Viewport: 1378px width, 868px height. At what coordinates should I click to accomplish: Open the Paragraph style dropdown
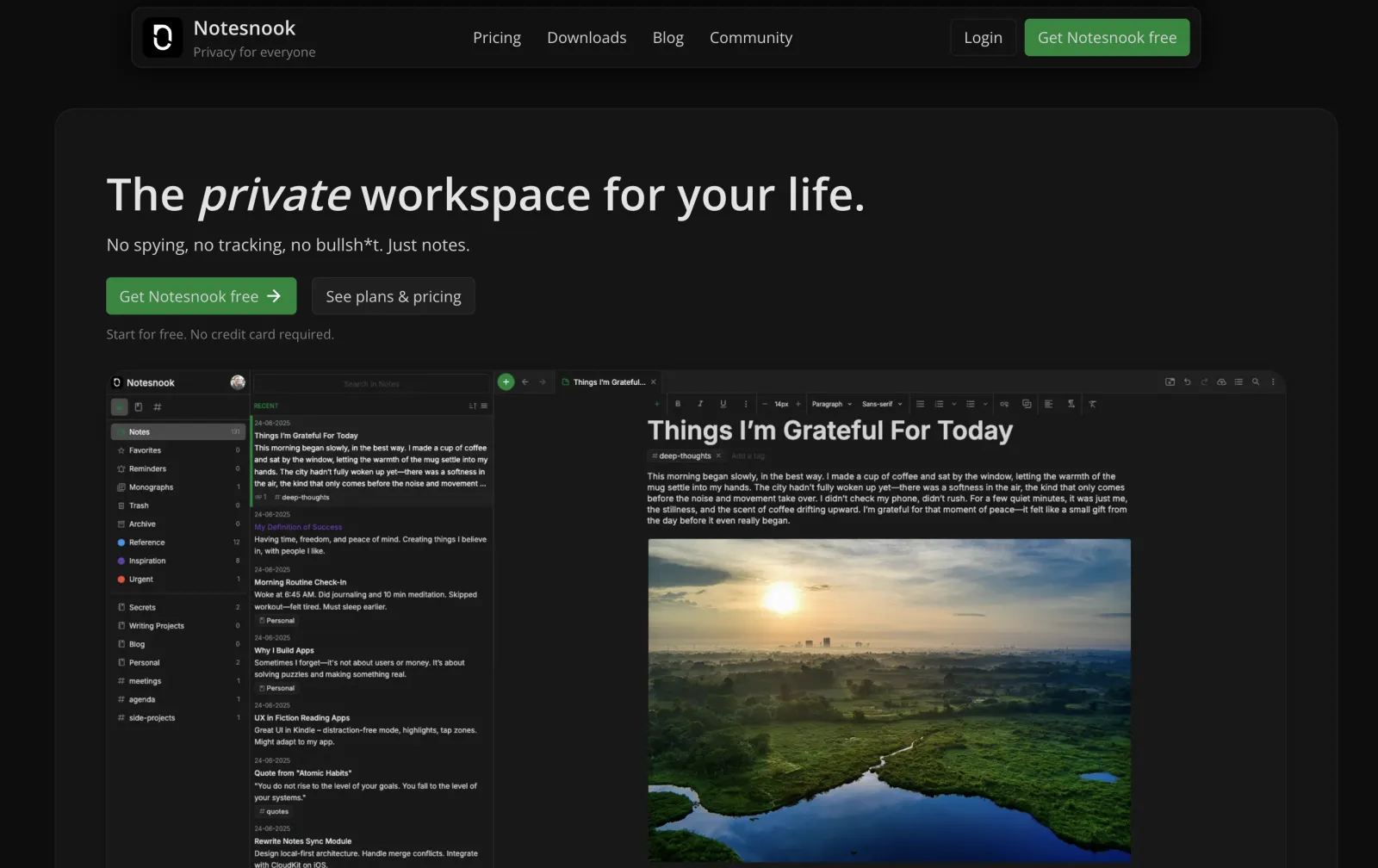click(832, 404)
